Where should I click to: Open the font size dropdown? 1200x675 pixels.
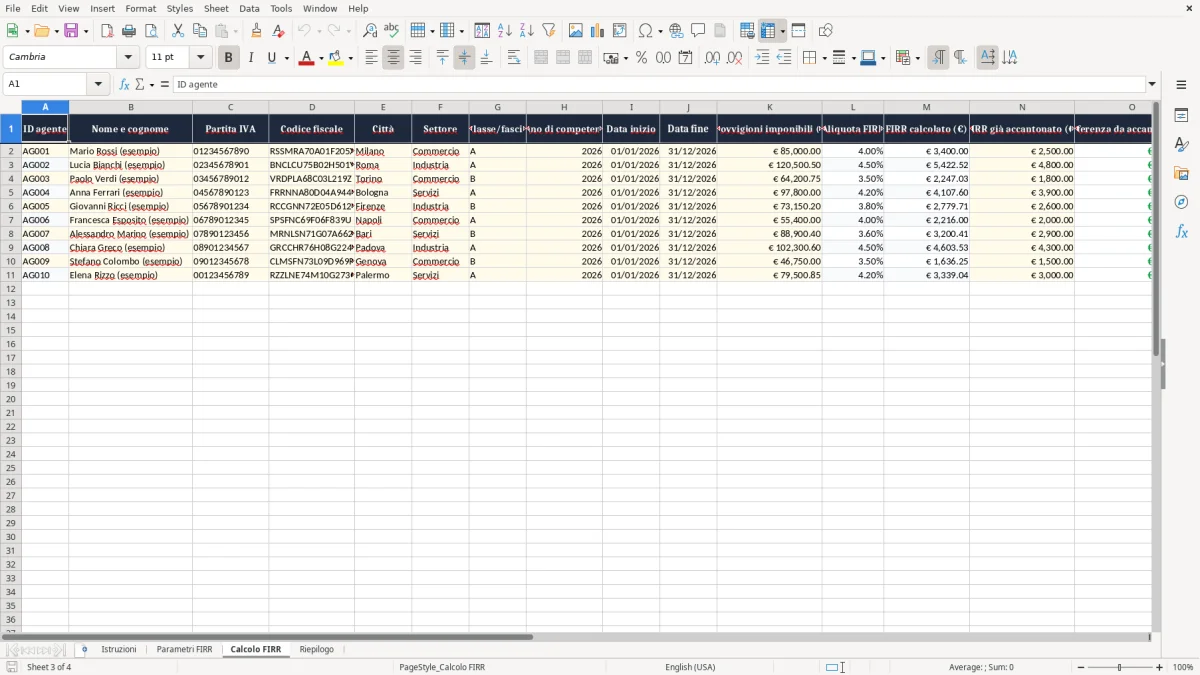pyautogui.click(x=200, y=57)
